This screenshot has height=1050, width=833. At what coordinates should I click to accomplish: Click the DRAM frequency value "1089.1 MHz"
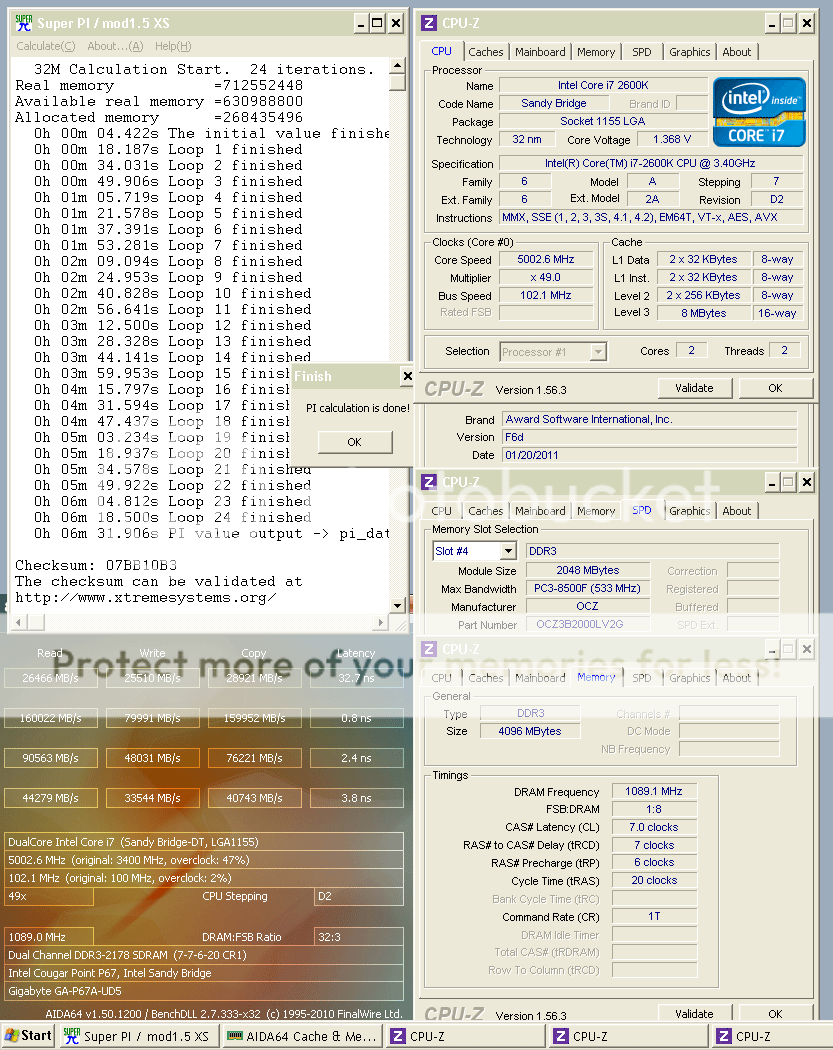point(654,792)
